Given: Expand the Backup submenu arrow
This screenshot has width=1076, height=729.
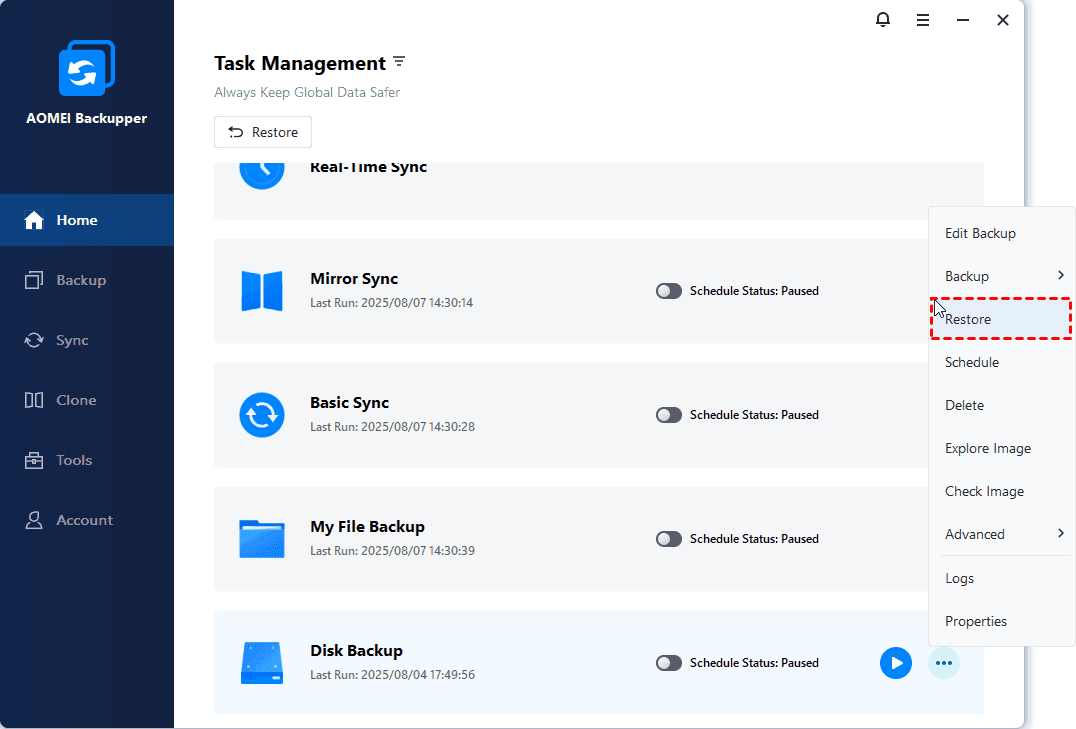Looking at the screenshot, I should coord(1061,275).
